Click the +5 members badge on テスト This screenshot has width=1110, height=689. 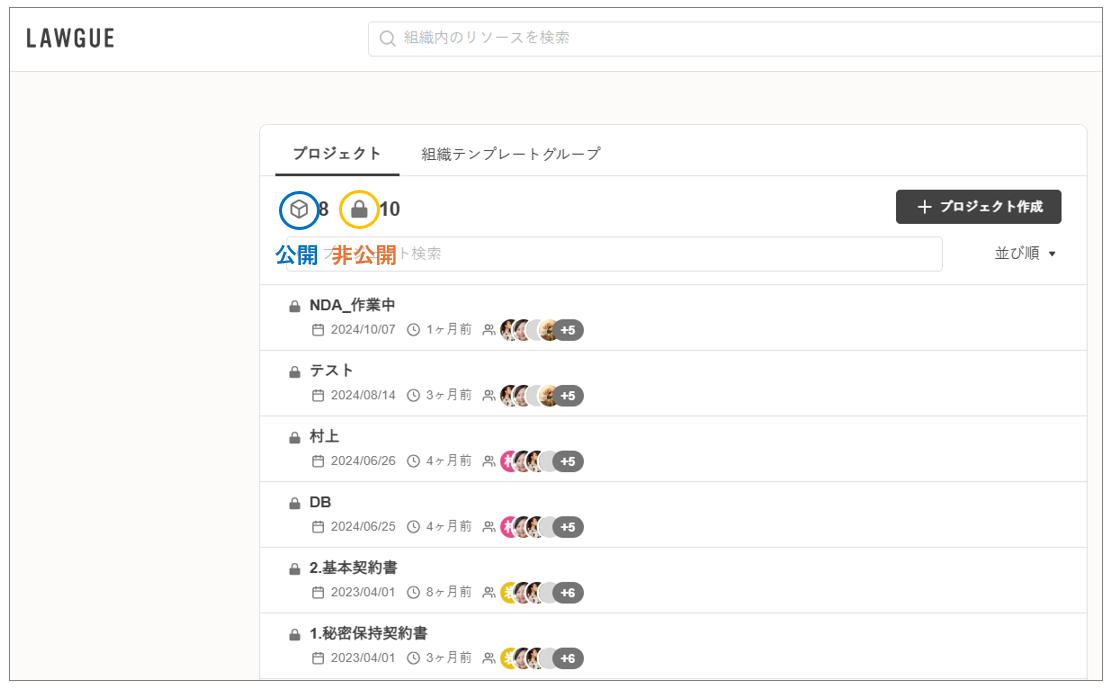568,396
